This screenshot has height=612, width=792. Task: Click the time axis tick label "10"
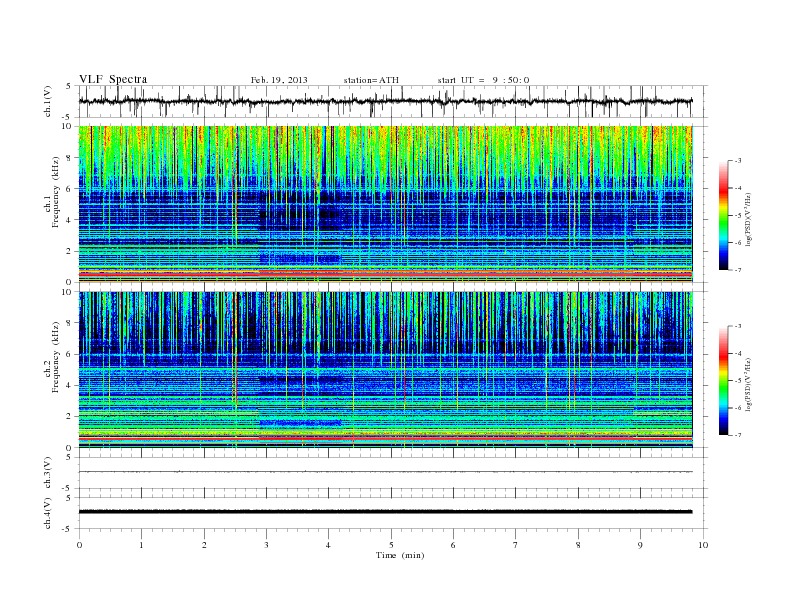coord(703,545)
